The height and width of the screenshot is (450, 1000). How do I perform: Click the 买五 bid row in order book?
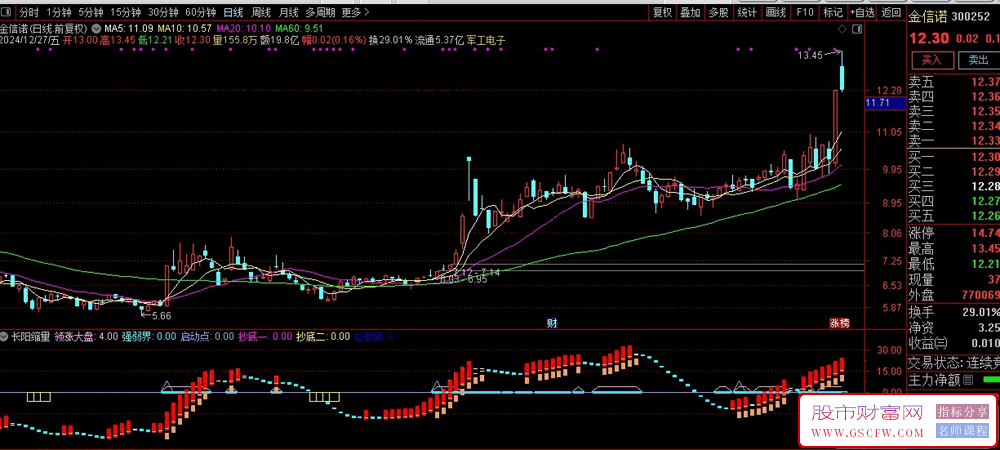click(954, 215)
